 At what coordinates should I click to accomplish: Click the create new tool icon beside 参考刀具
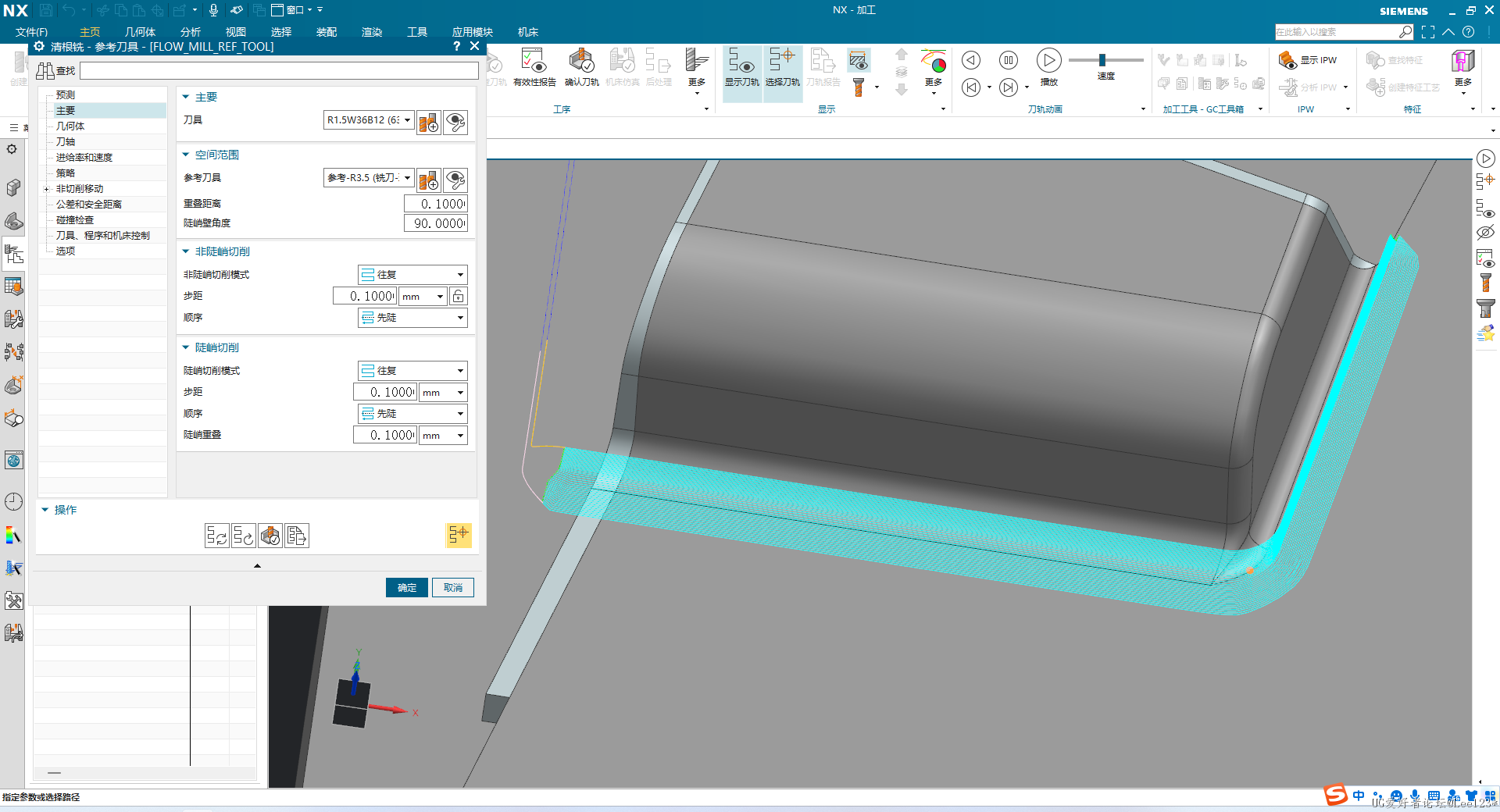click(x=429, y=180)
